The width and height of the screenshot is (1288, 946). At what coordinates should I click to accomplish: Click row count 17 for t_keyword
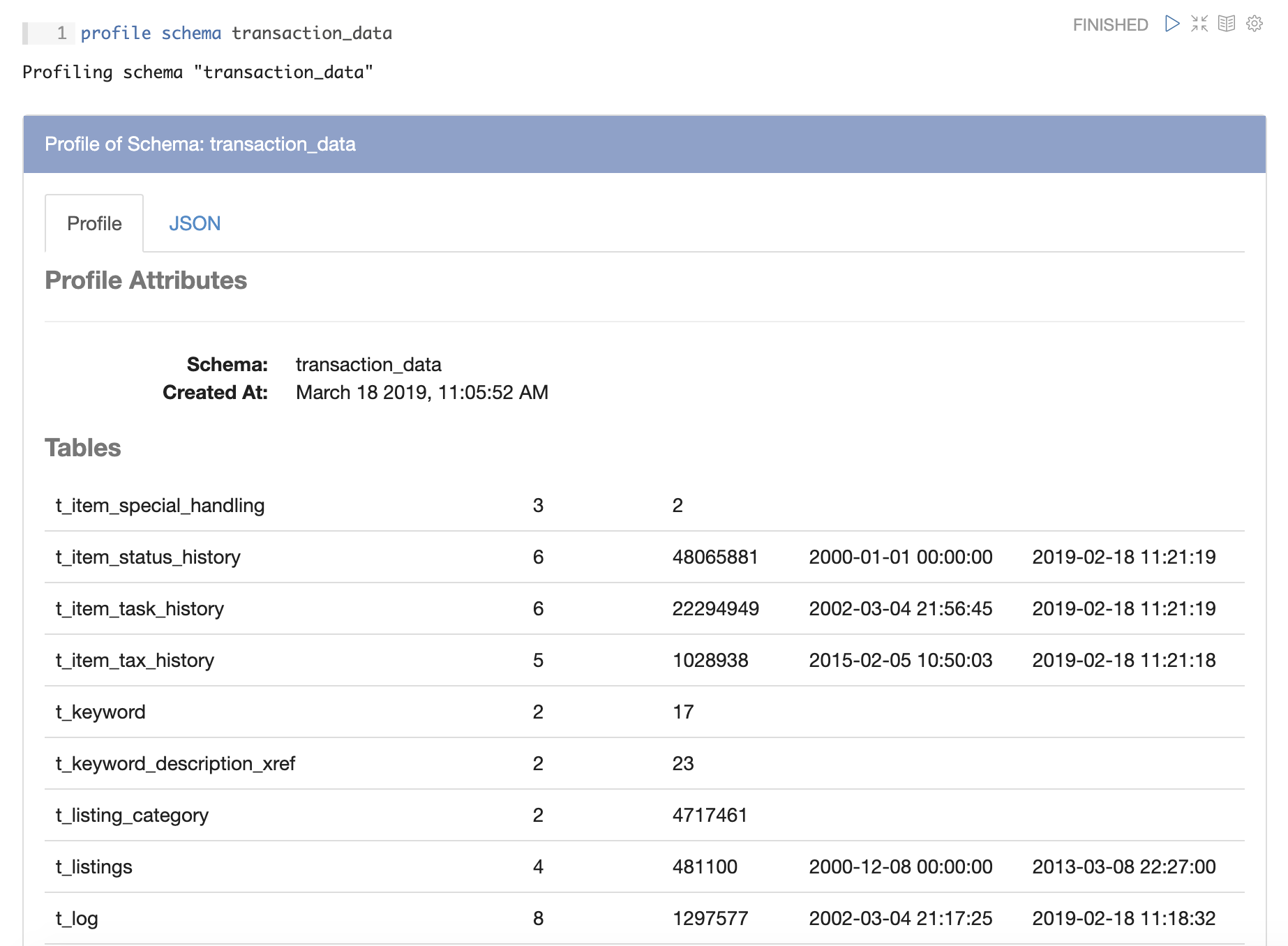pyautogui.click(x=683, y=712)
